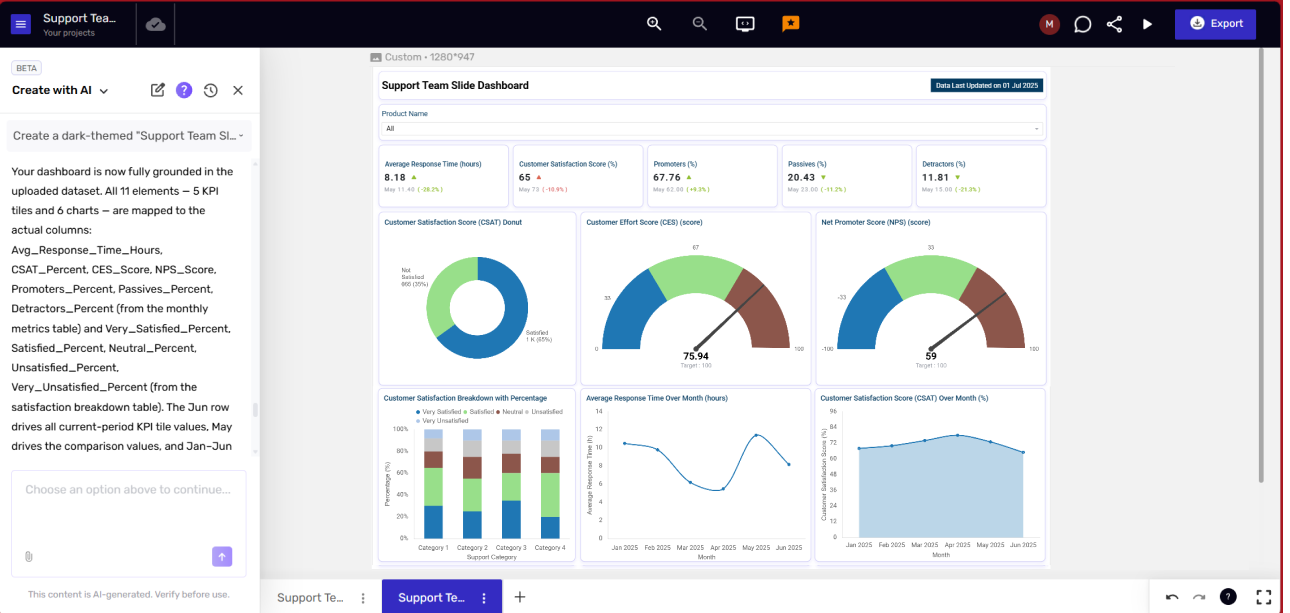Viewport: 1290px width, 613px height.
Task: Expand the collapsed prompt text chevron
Action: tap(241, 136)
